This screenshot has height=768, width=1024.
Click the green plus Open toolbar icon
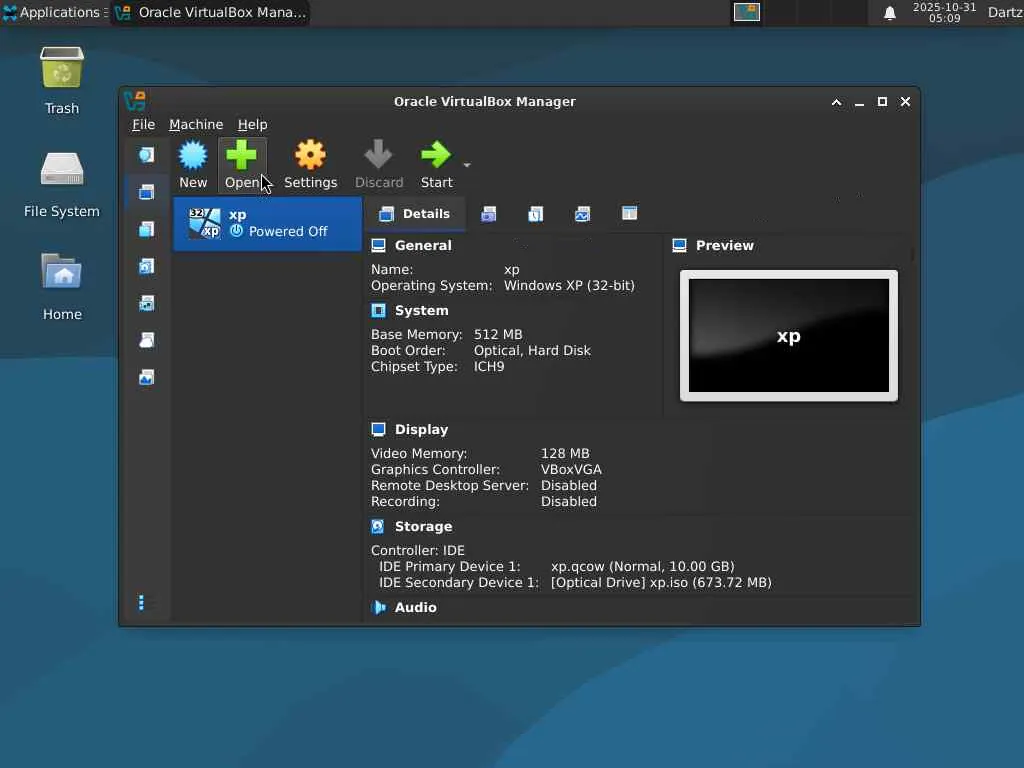[x=242, y=155]
